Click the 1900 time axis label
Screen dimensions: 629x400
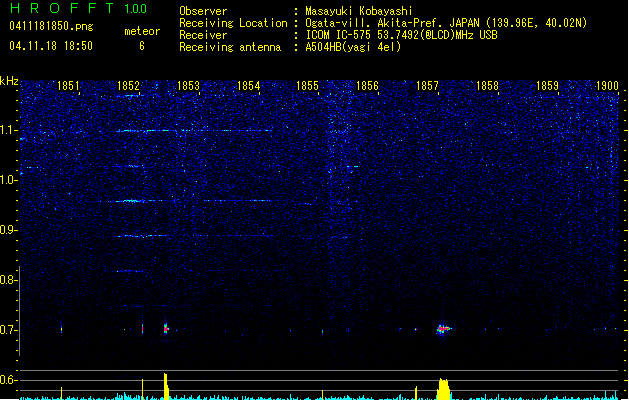[x=607, y=85]
